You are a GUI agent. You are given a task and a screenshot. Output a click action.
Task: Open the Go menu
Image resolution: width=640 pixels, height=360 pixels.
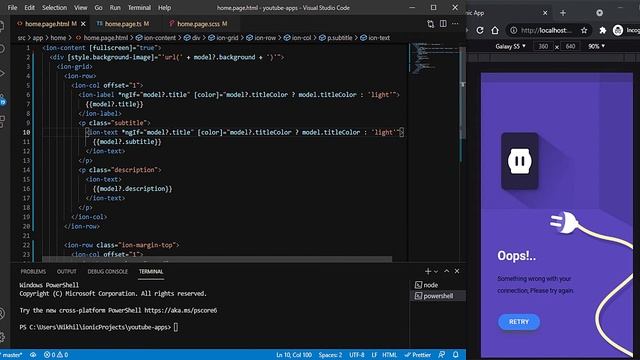pyautogui.click(x=98, y=7)
